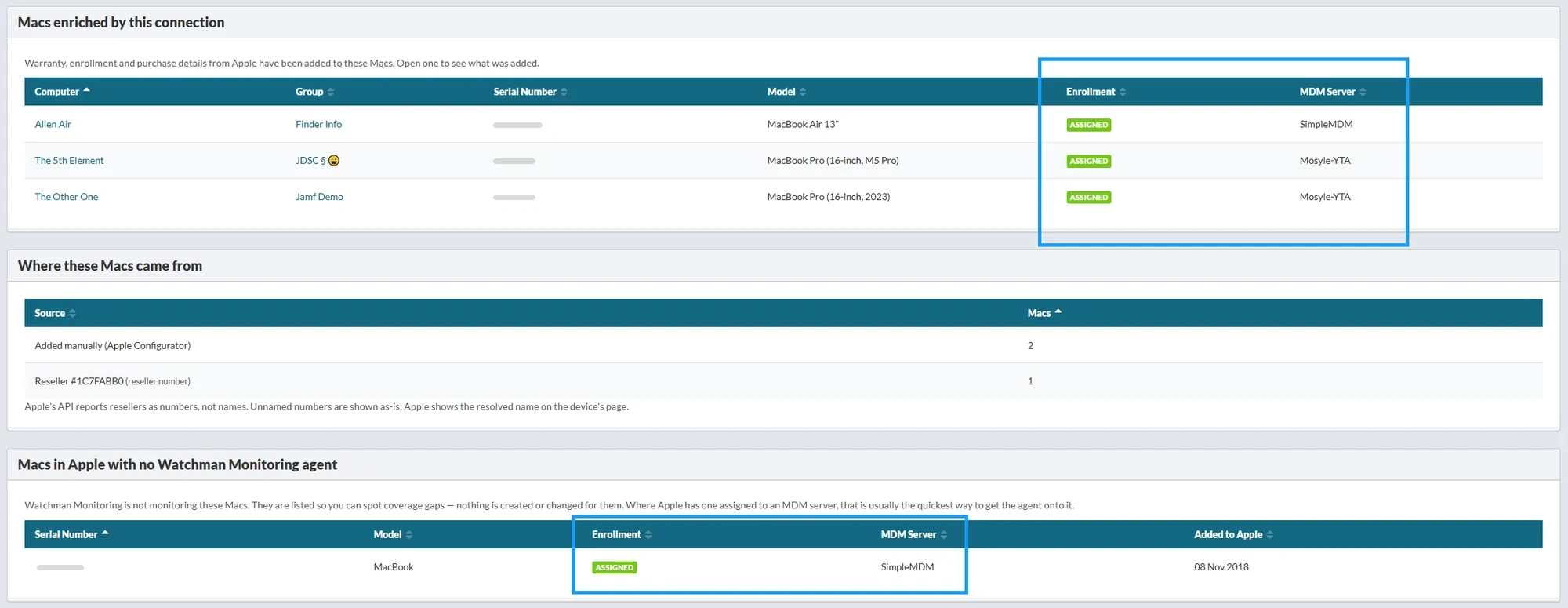Select the Macs count 2 for Apple Configurator
Screen dimensions: 1568x608
1030,345
